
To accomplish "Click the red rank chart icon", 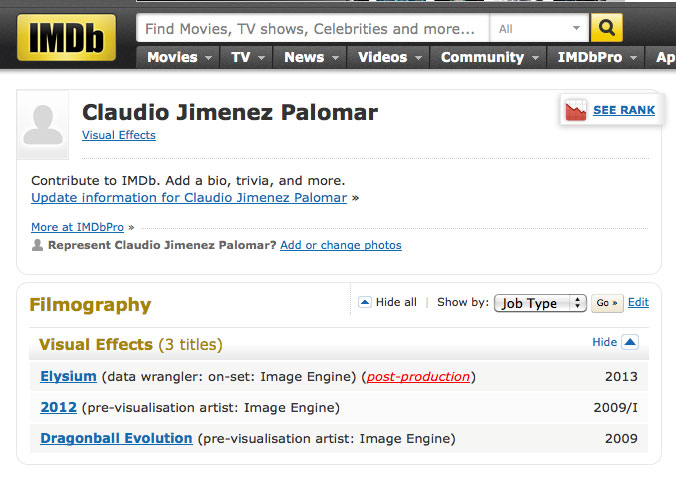I will tap(576, 110).
